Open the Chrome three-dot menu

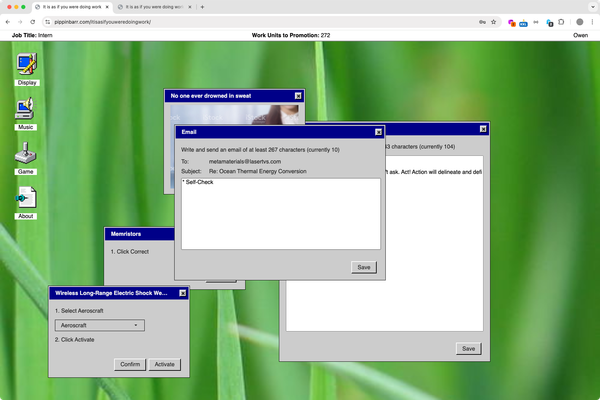click(592, 22)
